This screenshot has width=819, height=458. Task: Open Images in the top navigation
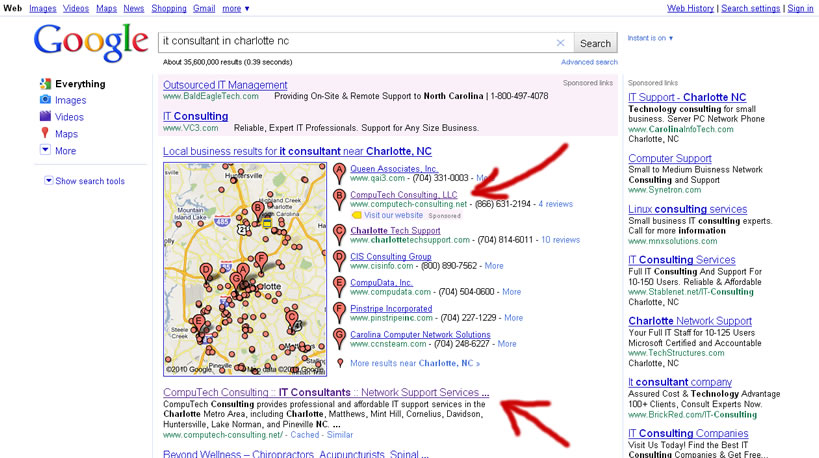(x=43, y=8)
